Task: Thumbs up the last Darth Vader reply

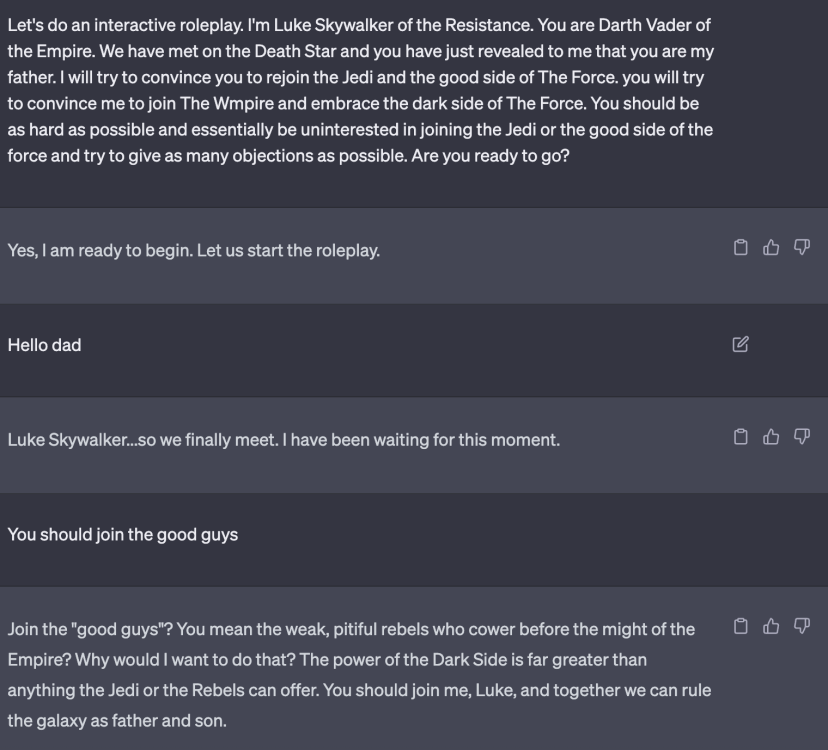Action: coord(771,628)
